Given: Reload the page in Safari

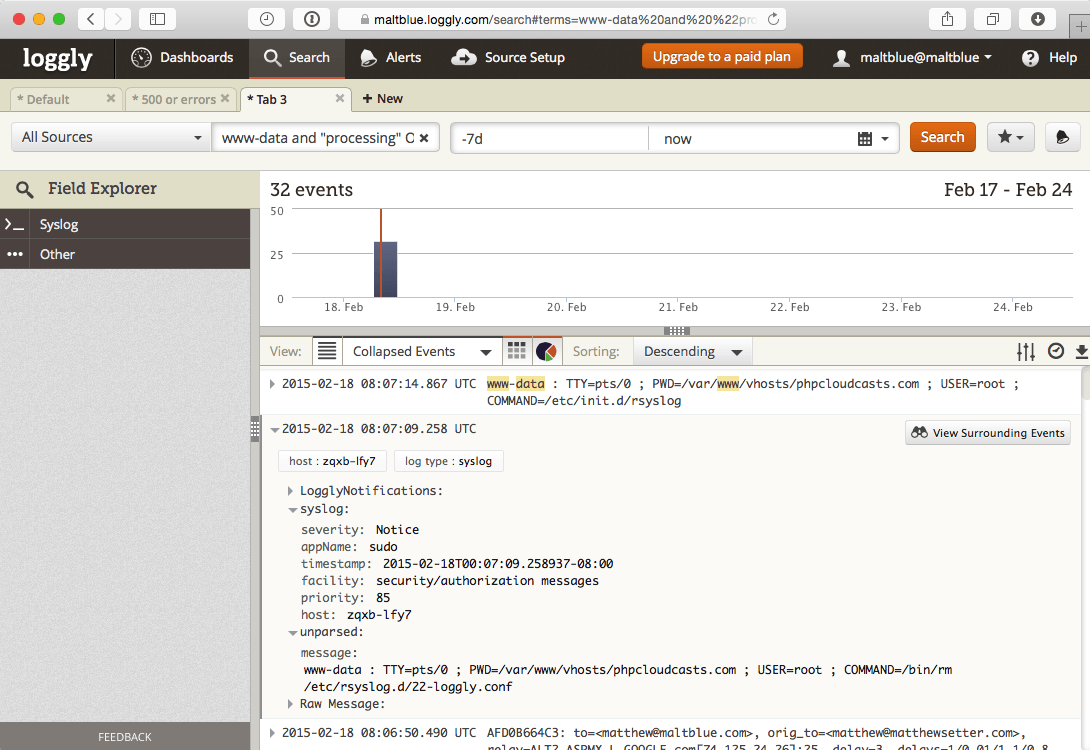Looking at the screenshot, I should 773,19.
